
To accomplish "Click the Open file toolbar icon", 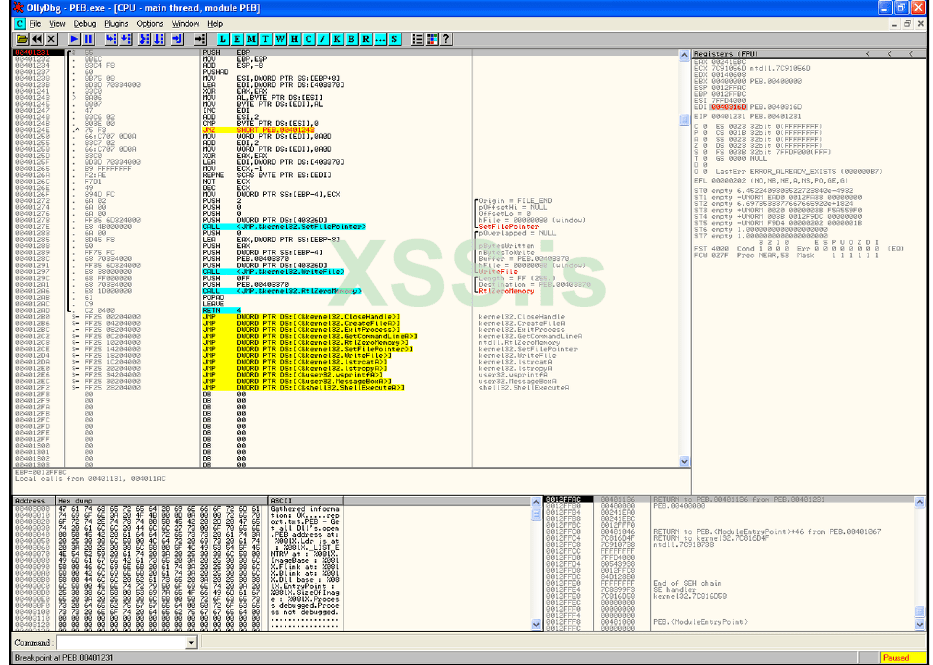I will coord(23,39).
